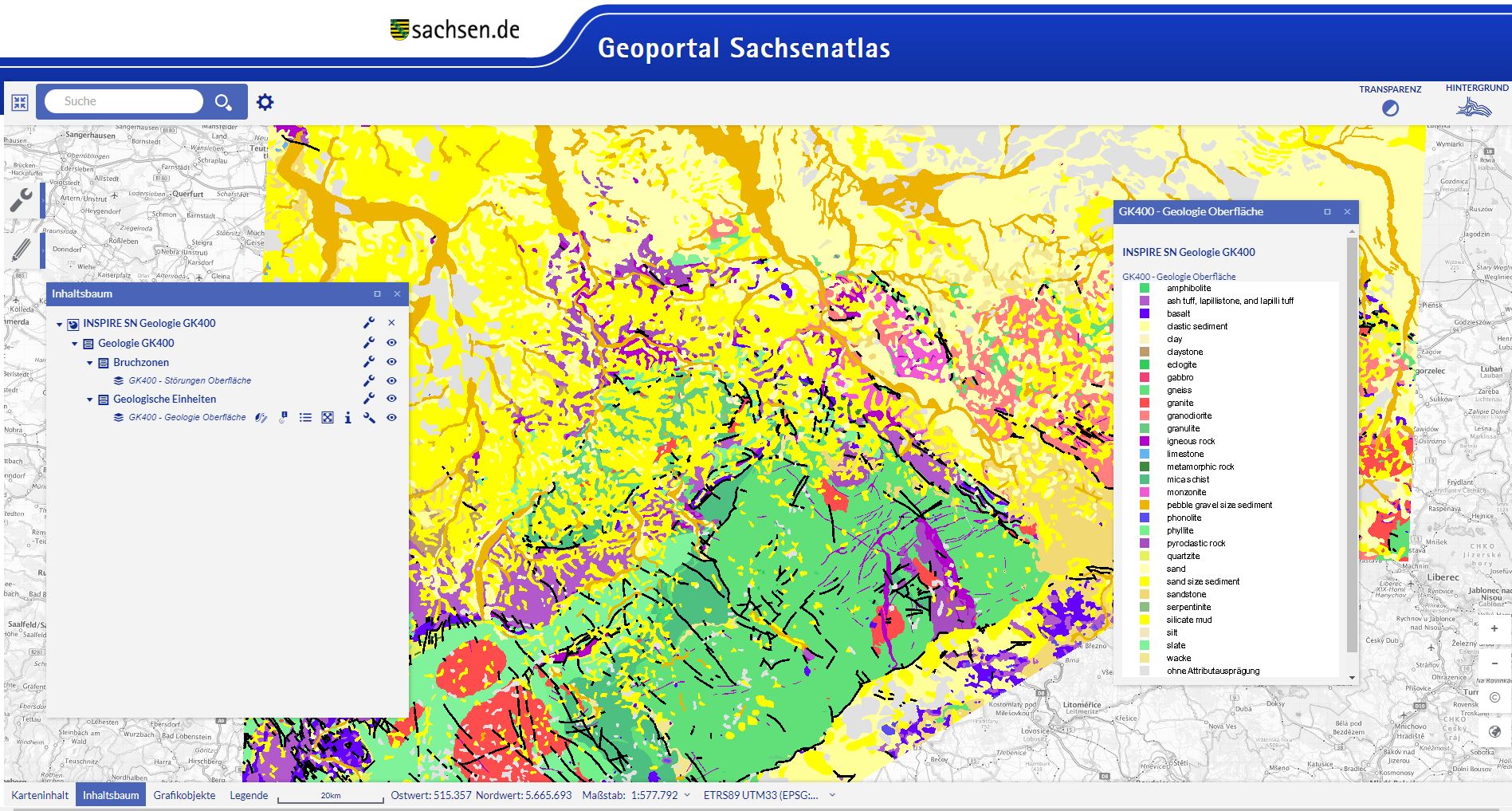The image size is (1512, 811).
Task: Click style edit icon on Geologie Oberfläche layer
Action: pyautogui.click(x=261, y=418)
